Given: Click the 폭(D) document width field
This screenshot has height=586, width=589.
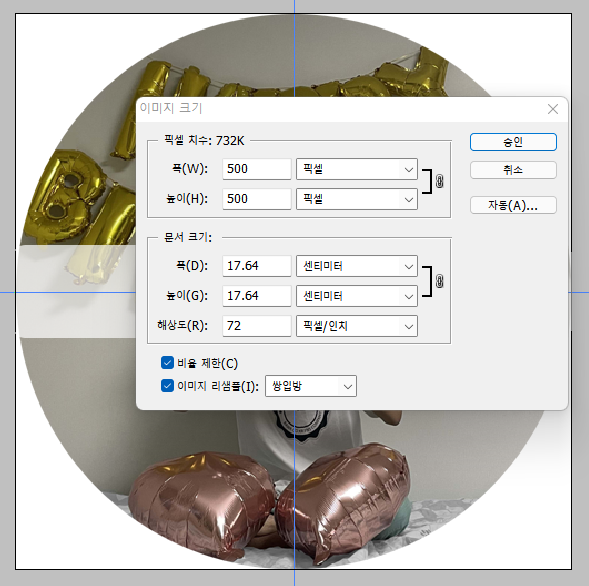Looking at the screenshot, I should tap(257, 266).
